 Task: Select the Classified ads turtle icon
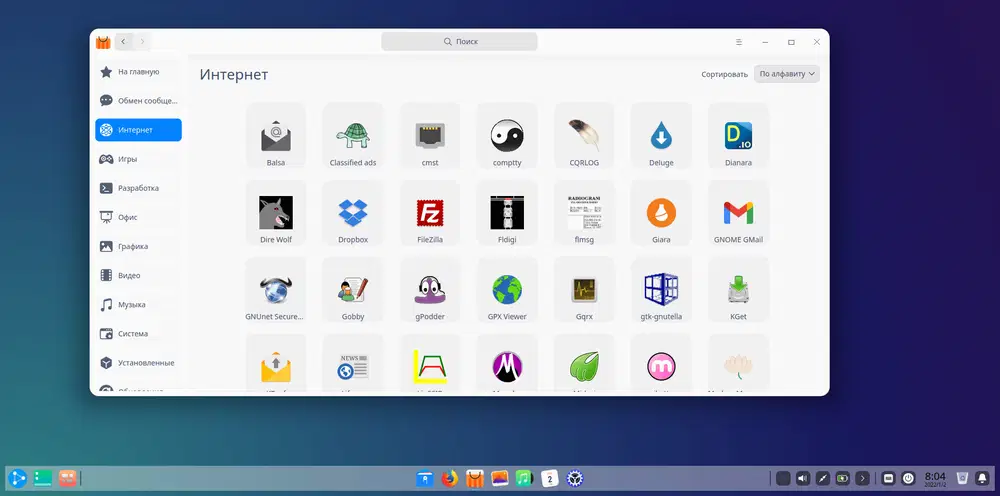[353, 136]
